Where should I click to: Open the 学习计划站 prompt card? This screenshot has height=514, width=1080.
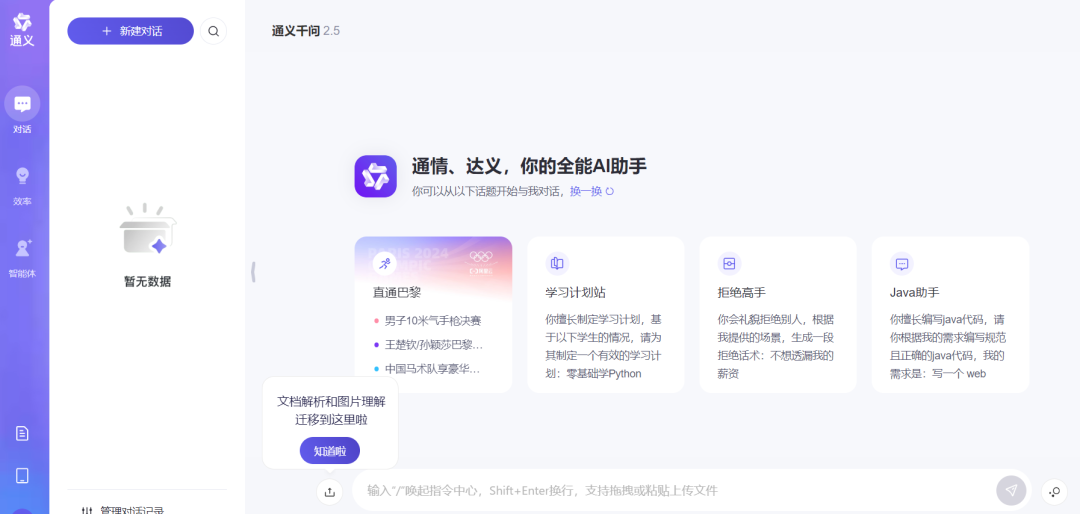coord(606,315)
